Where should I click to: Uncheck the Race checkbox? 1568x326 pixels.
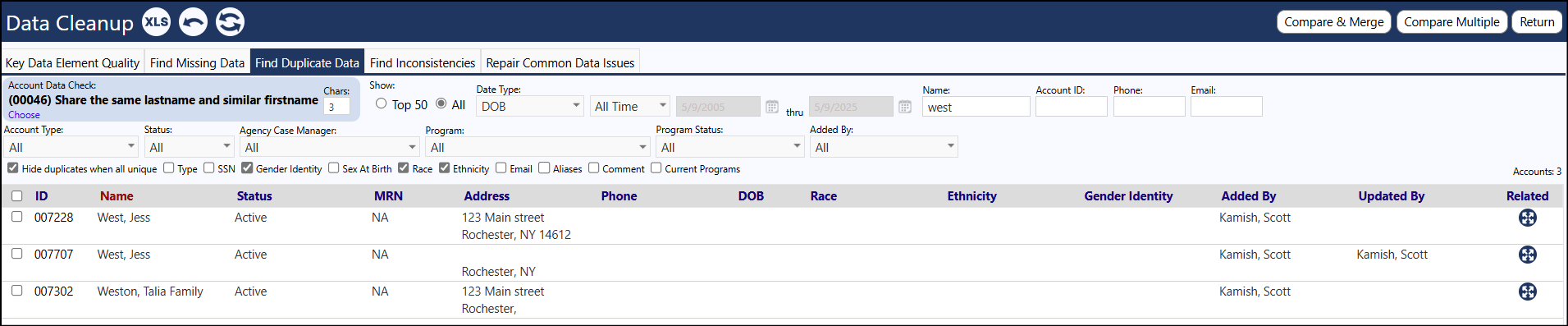pos(404,168)
